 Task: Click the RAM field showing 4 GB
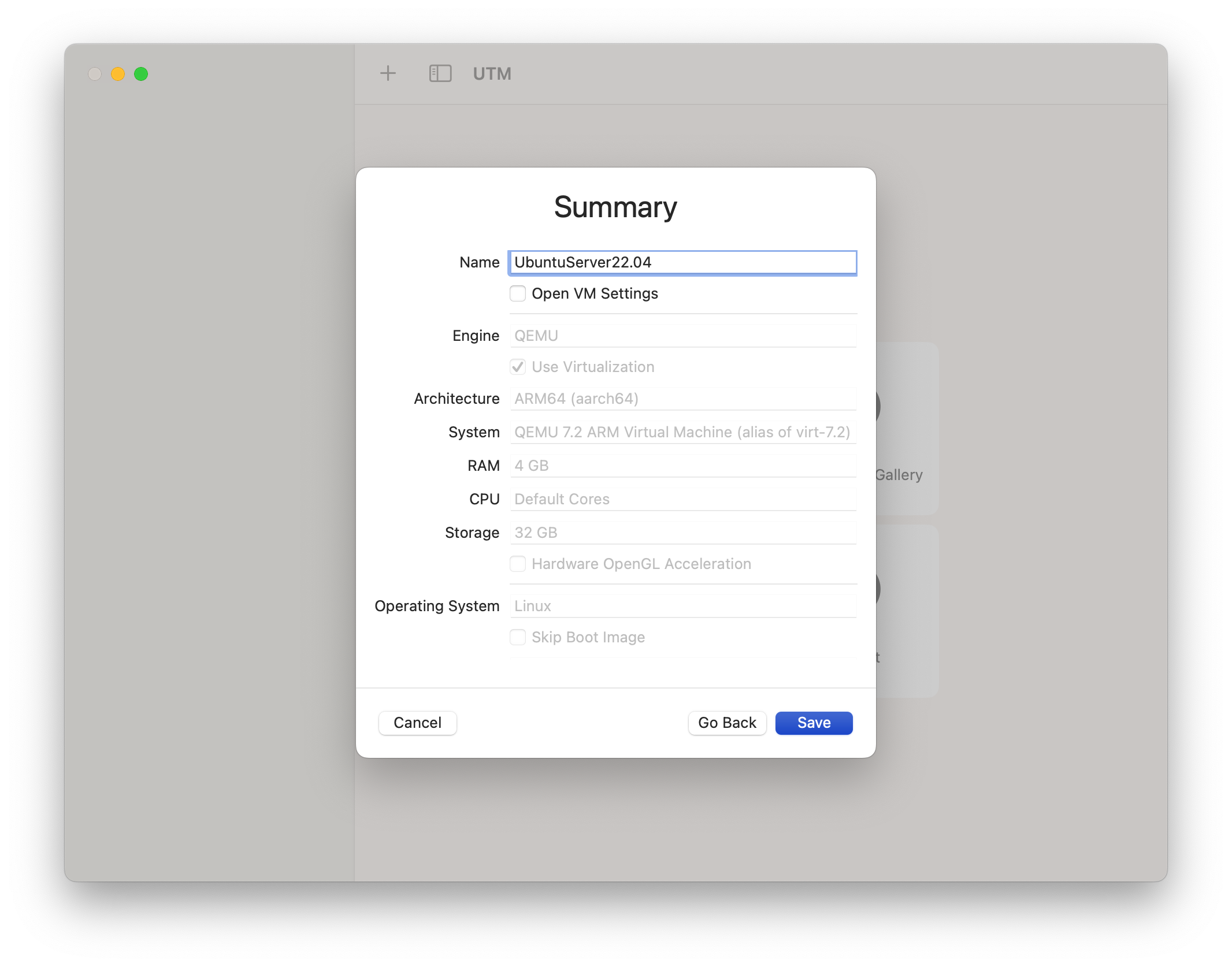(682, 466)
